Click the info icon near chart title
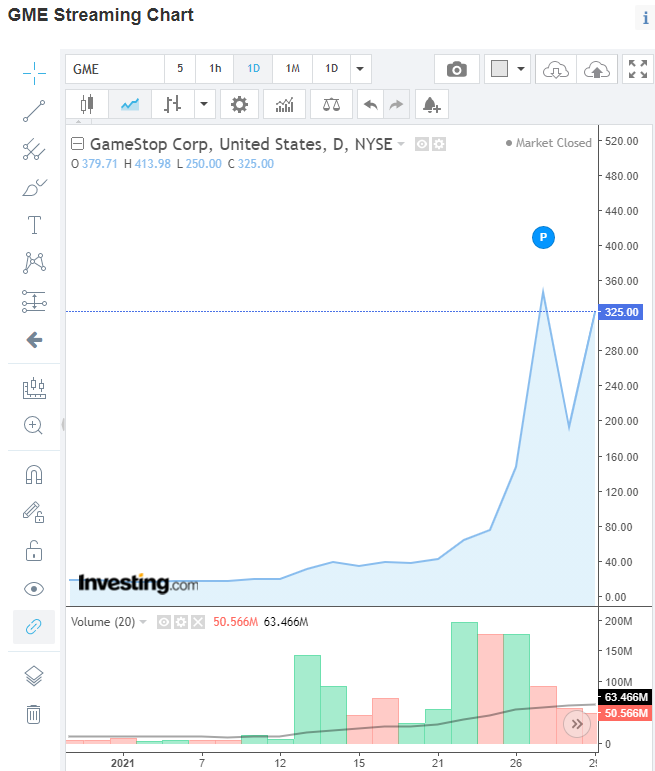The image size is (655, 771). pos(645,18)
